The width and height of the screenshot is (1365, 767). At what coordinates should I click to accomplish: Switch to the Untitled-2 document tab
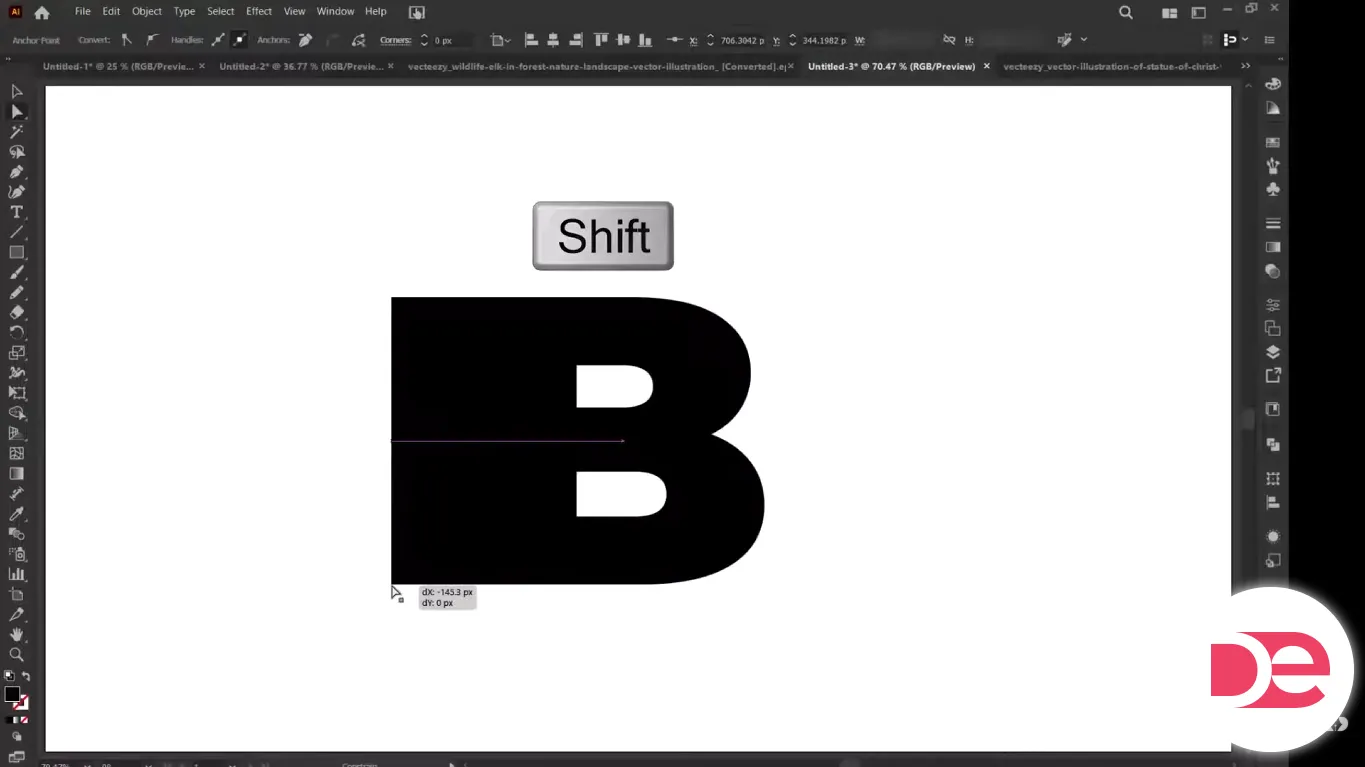click(301, 66)
